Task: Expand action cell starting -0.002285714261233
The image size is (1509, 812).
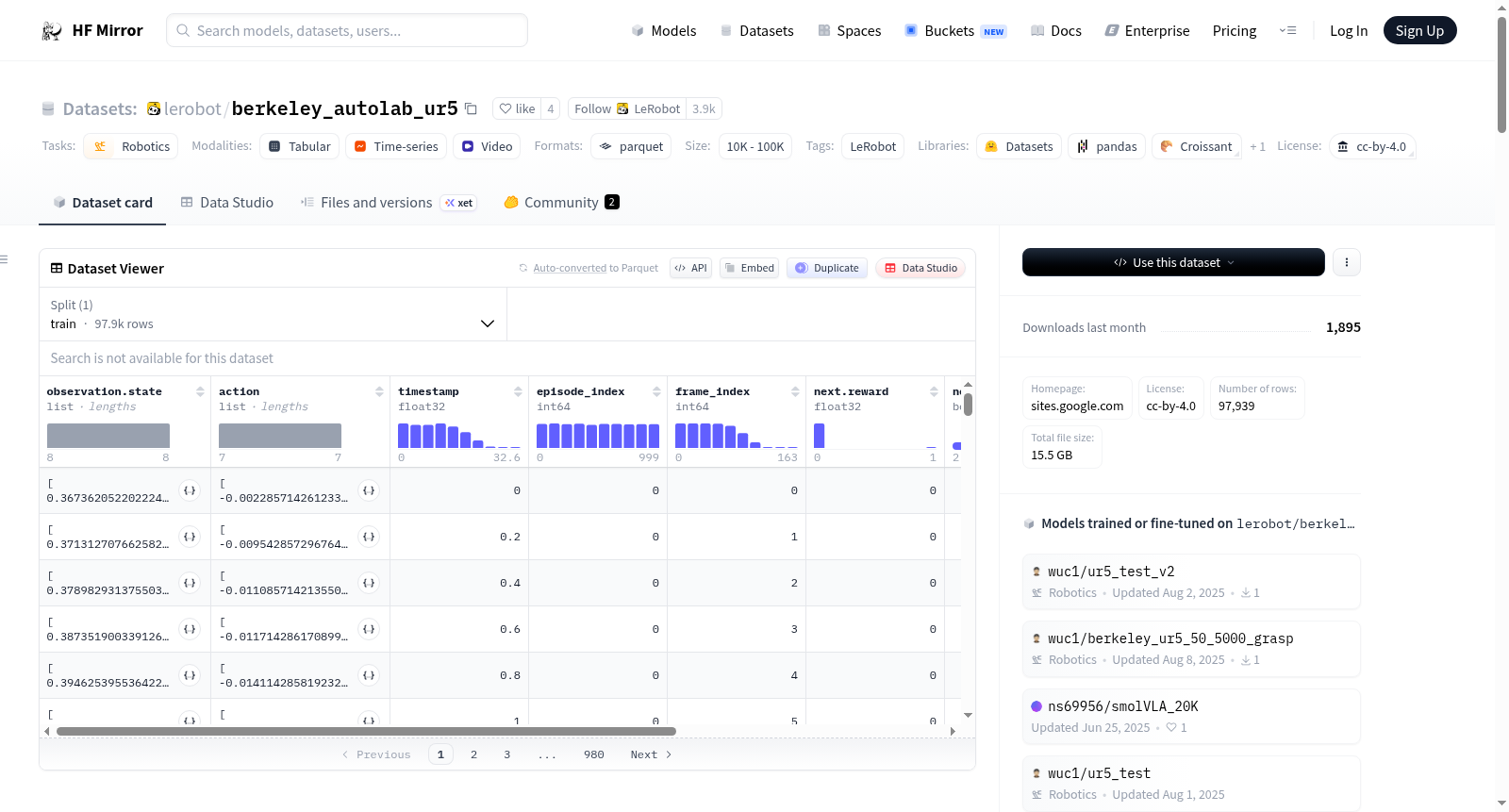Action: [369, 490]
